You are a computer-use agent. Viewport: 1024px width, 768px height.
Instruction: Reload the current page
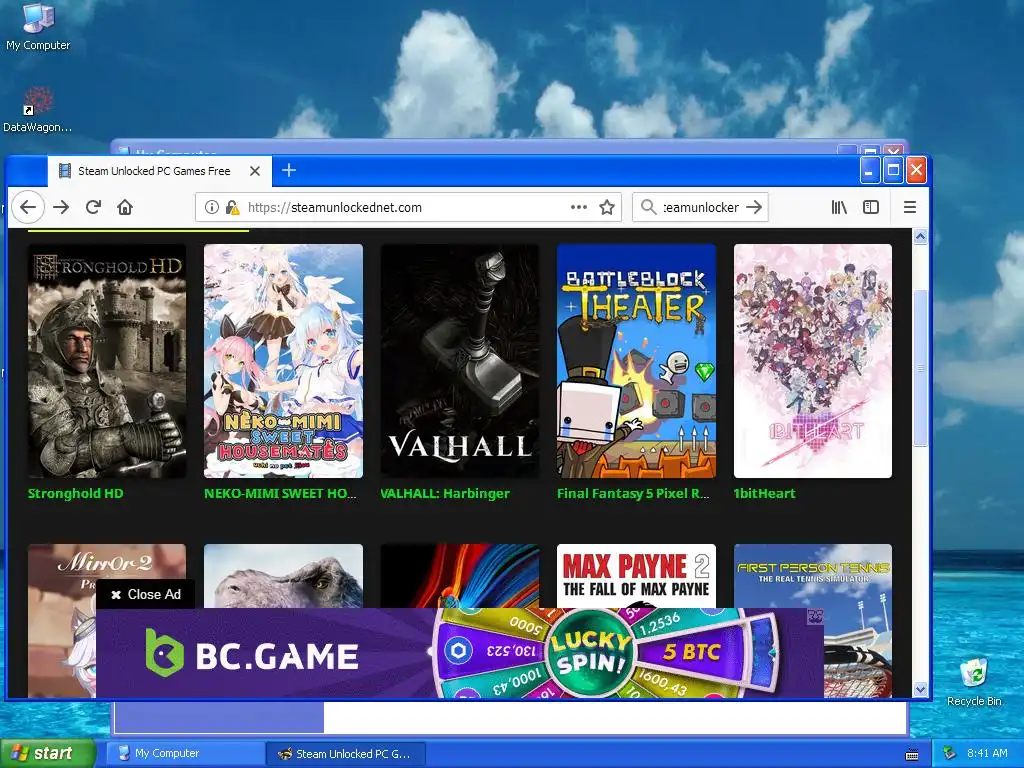pyautogui.click(x=93, y=207)
